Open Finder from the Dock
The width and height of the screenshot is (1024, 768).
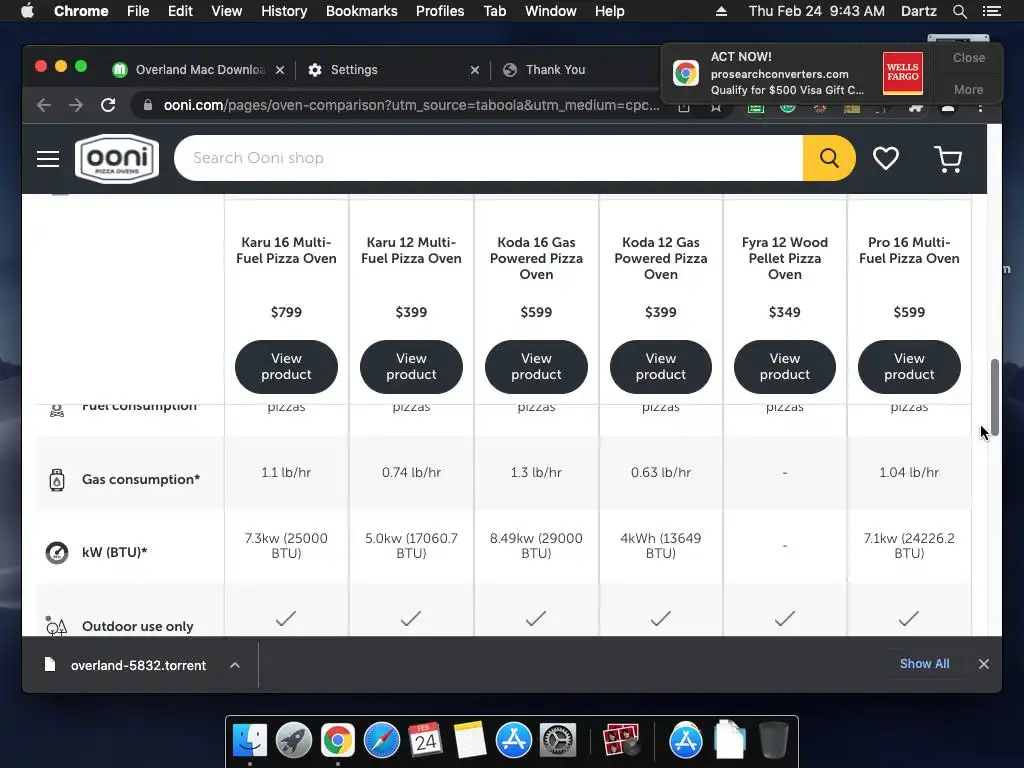[x=250, y=740]
